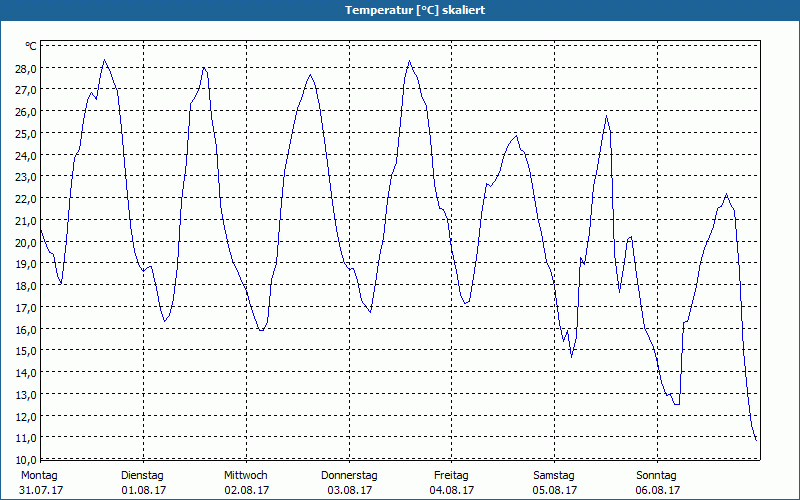Select the 11,0 y-axis label
The height and width of the screenshot is (500, 800).
26,438
